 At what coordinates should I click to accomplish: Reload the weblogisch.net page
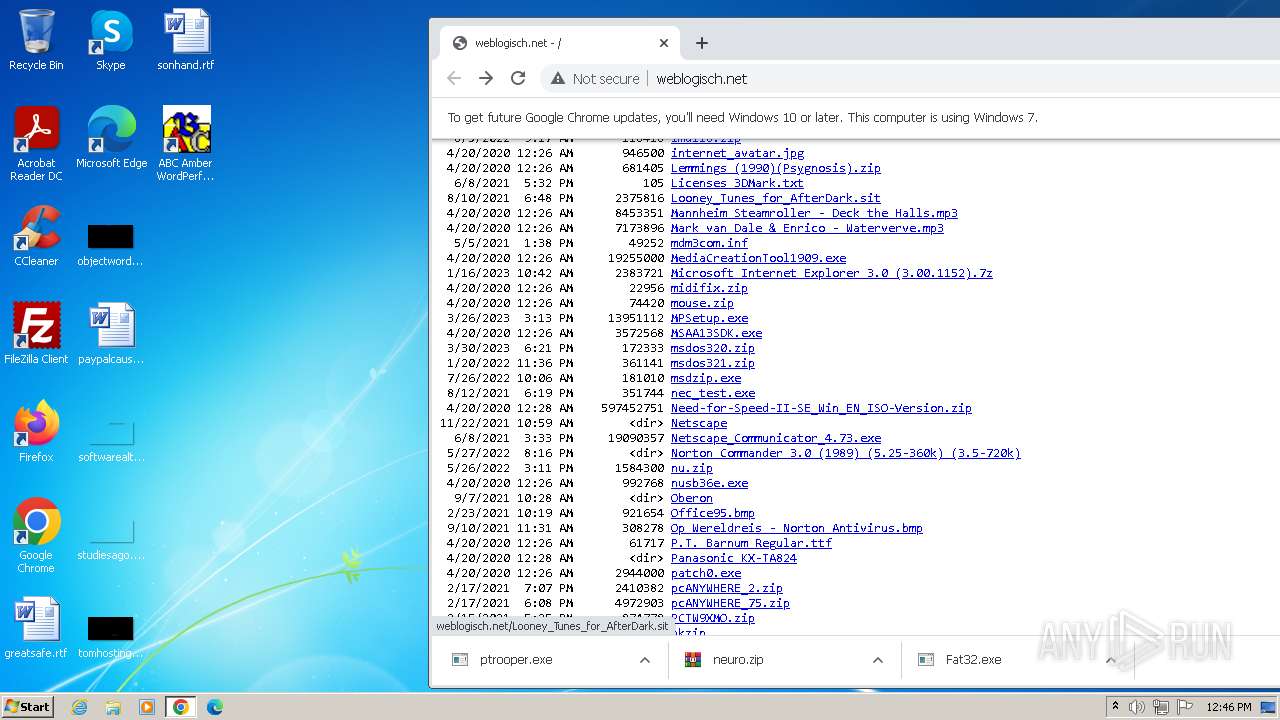pyautogui.click(x=518, y=78)
